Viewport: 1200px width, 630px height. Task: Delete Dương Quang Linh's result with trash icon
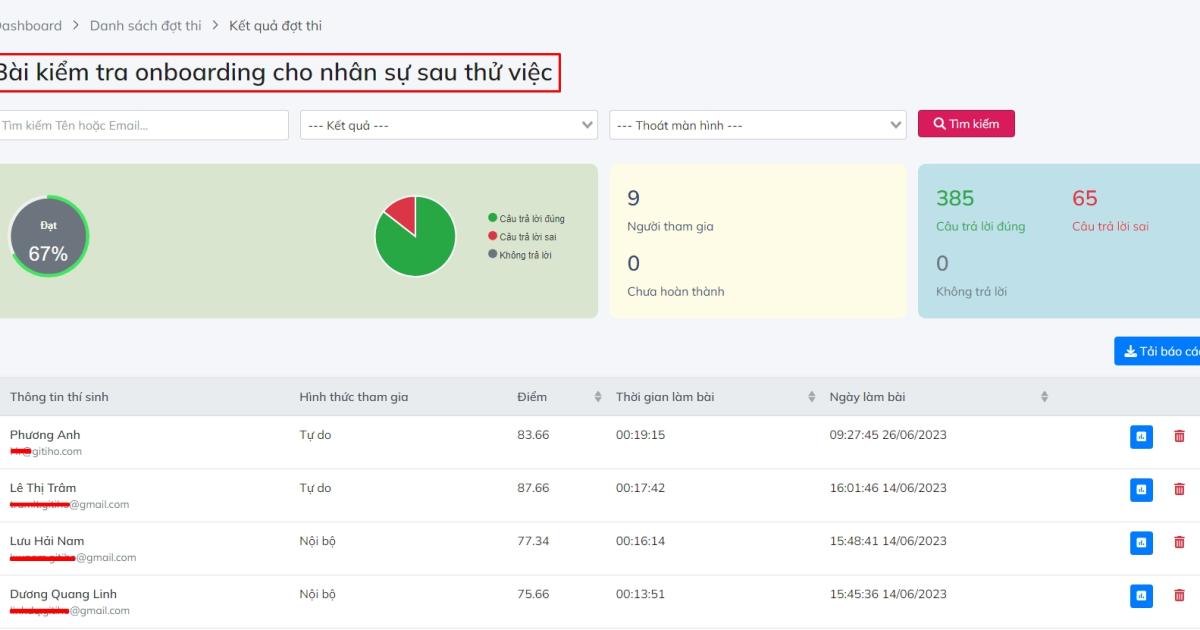pos(1179,595)
